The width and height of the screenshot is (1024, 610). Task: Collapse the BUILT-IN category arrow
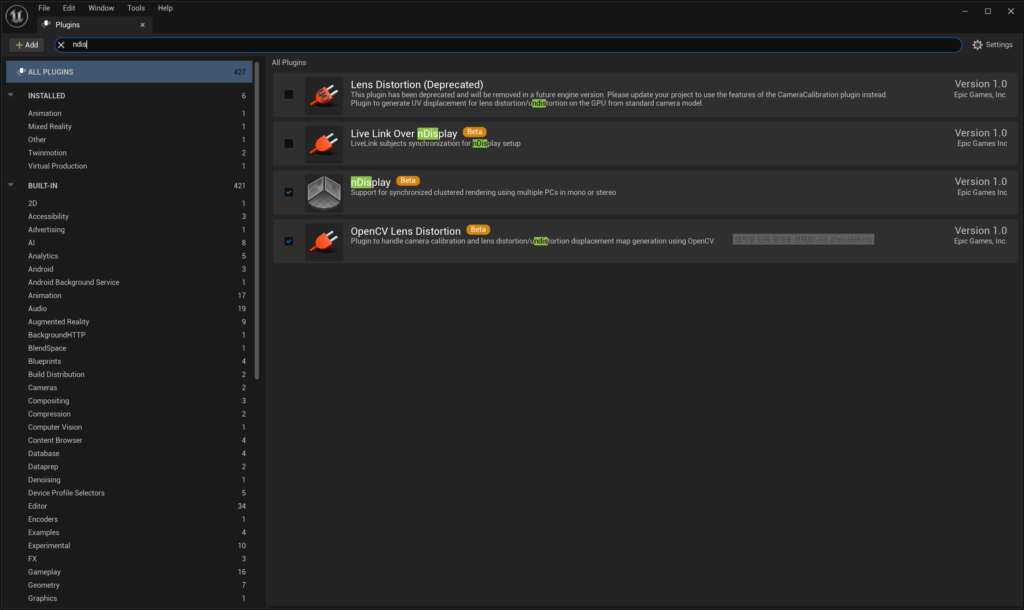(x=10, y=185)
